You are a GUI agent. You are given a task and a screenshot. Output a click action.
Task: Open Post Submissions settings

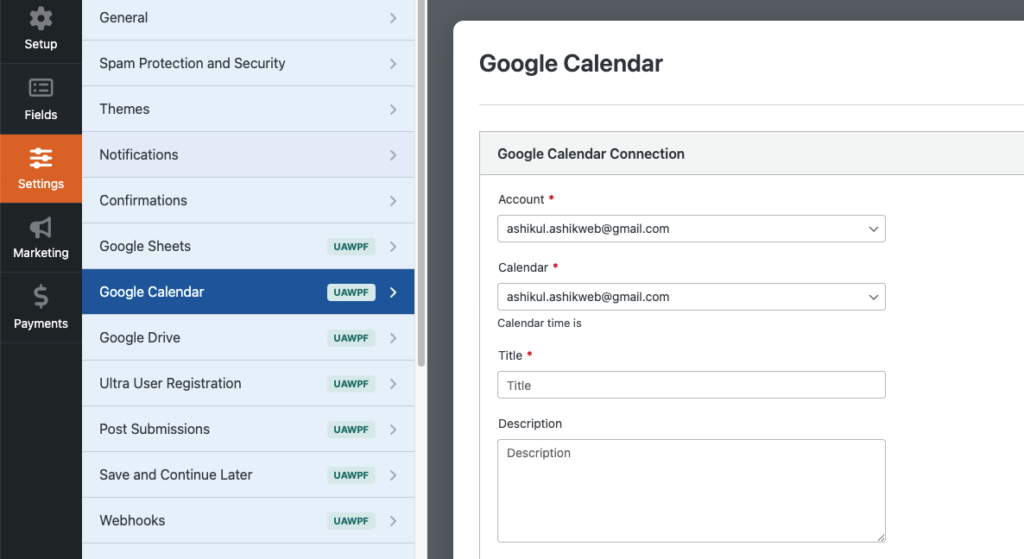154,429
